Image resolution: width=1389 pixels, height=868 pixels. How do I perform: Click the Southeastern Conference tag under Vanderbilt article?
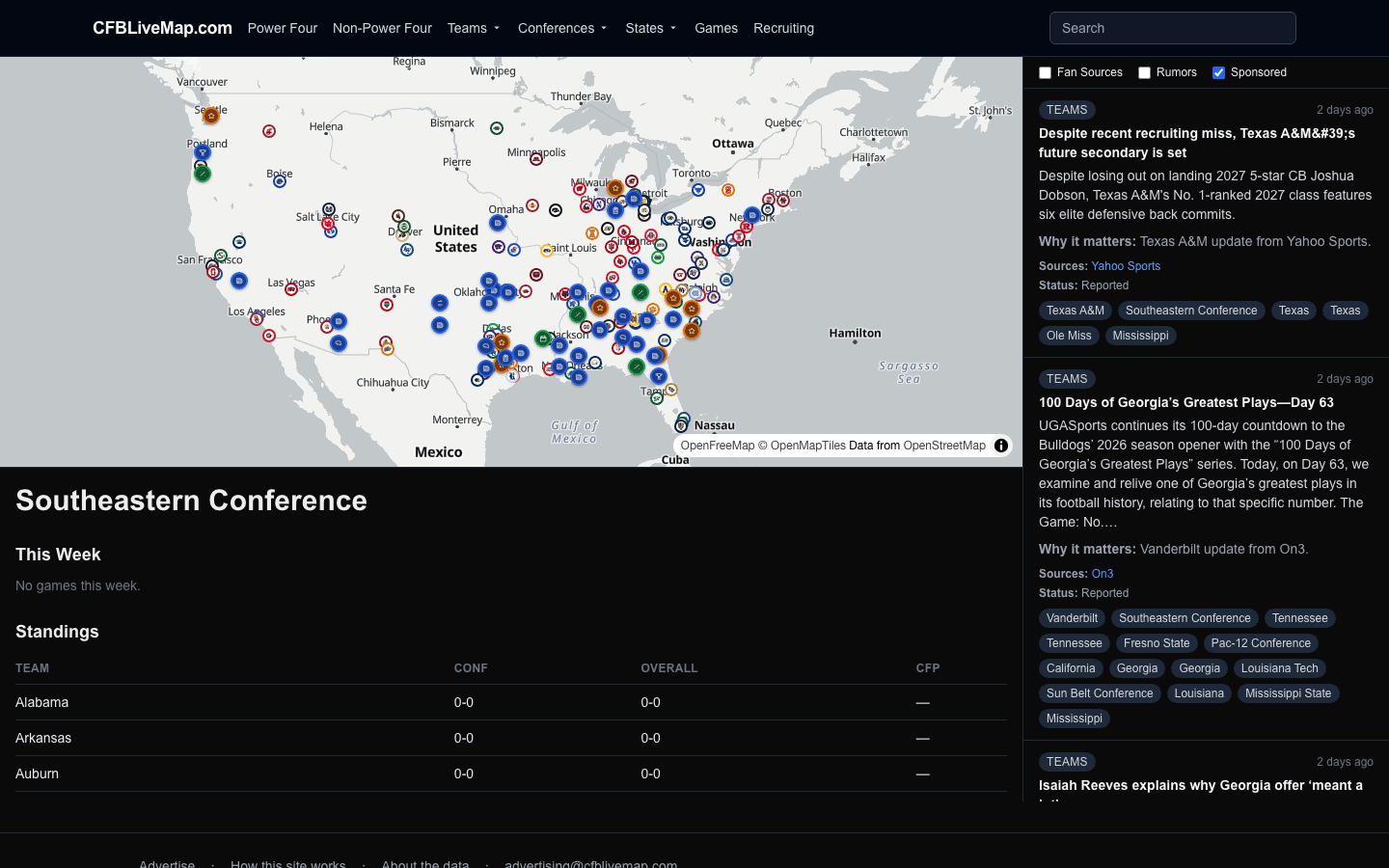[x=1185, y=618]
